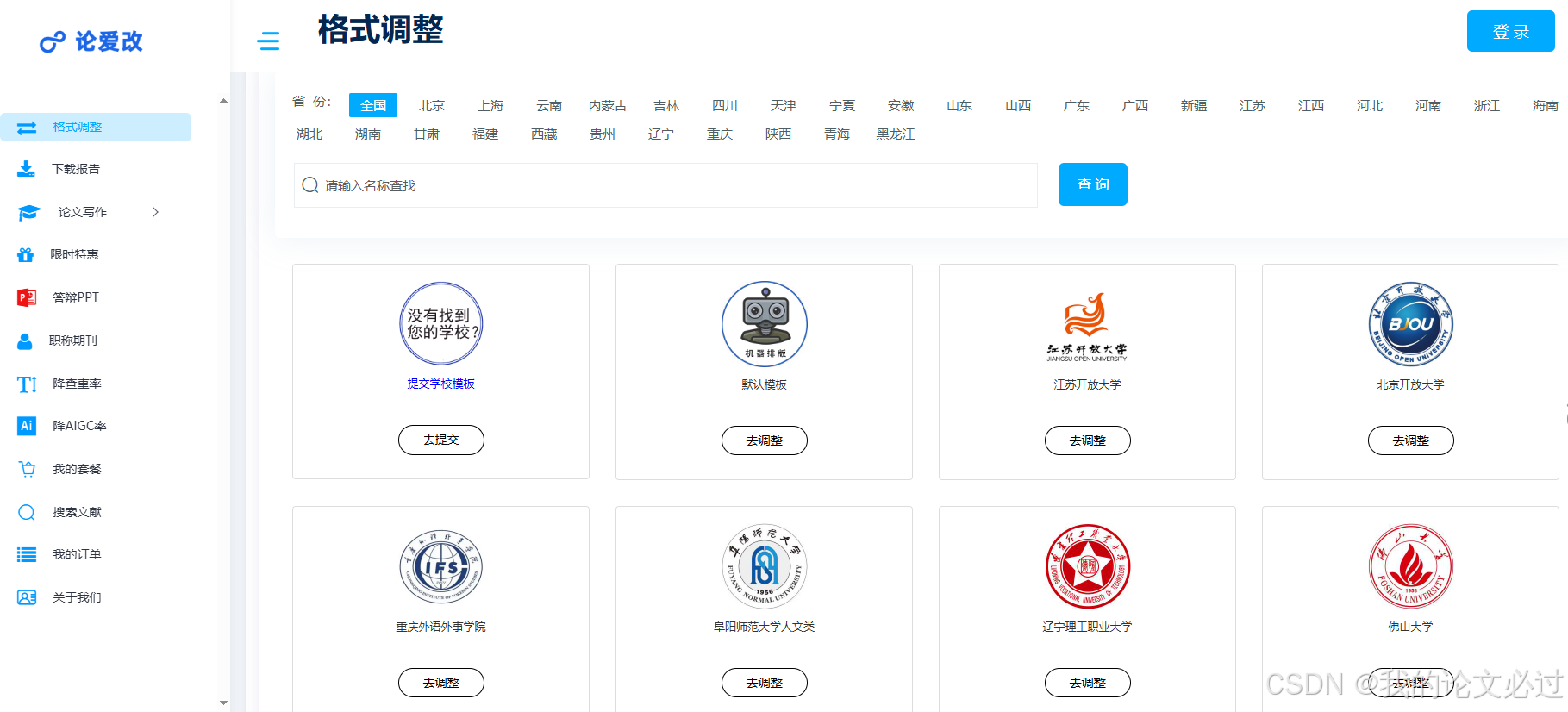Select the 湖北 province filter
Image resolution: width=1568 pixels, height=712 pixels.
(x=309, y=134)
